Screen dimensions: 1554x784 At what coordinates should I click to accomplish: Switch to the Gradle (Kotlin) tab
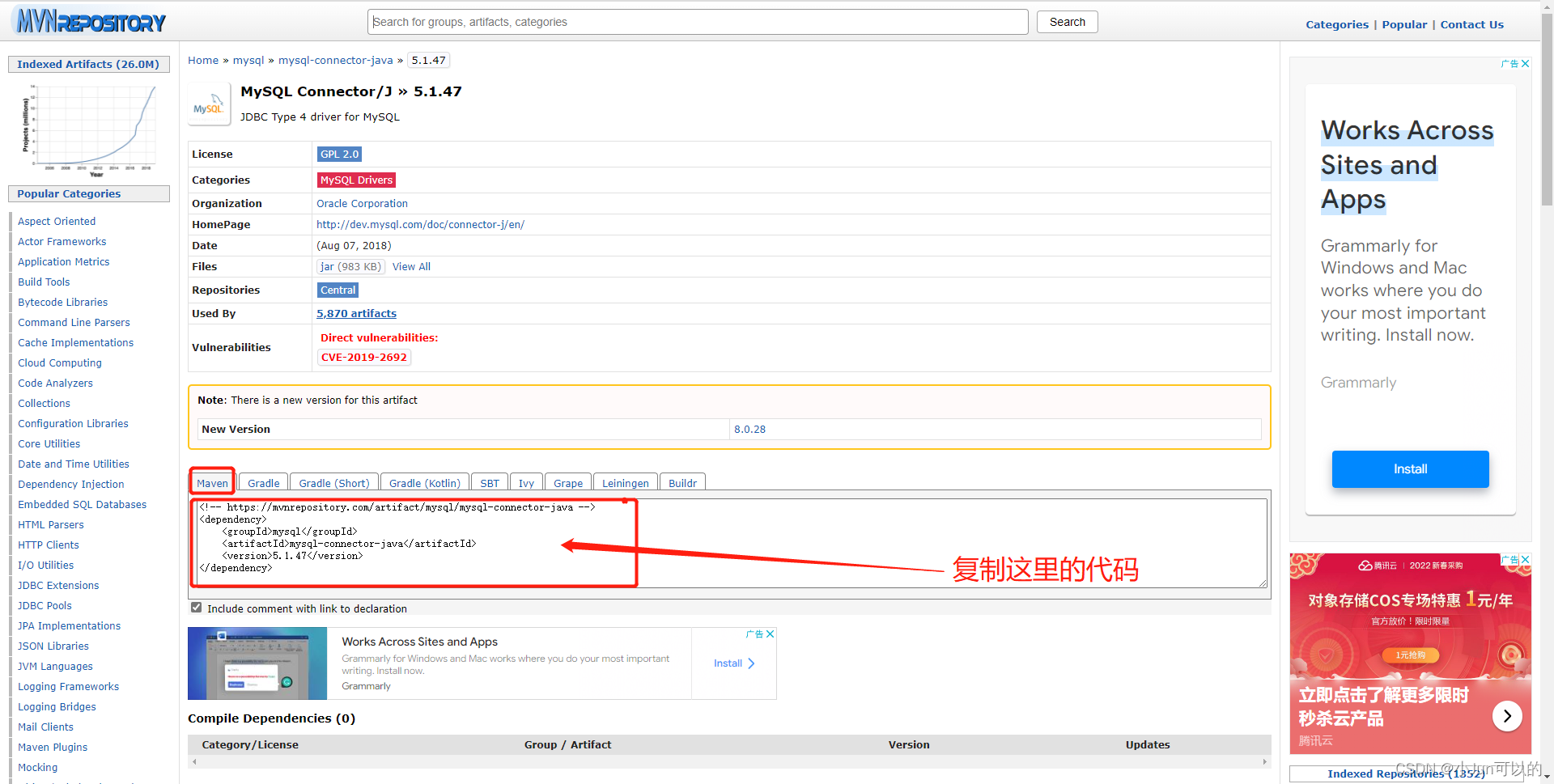[x=425, y=483]
